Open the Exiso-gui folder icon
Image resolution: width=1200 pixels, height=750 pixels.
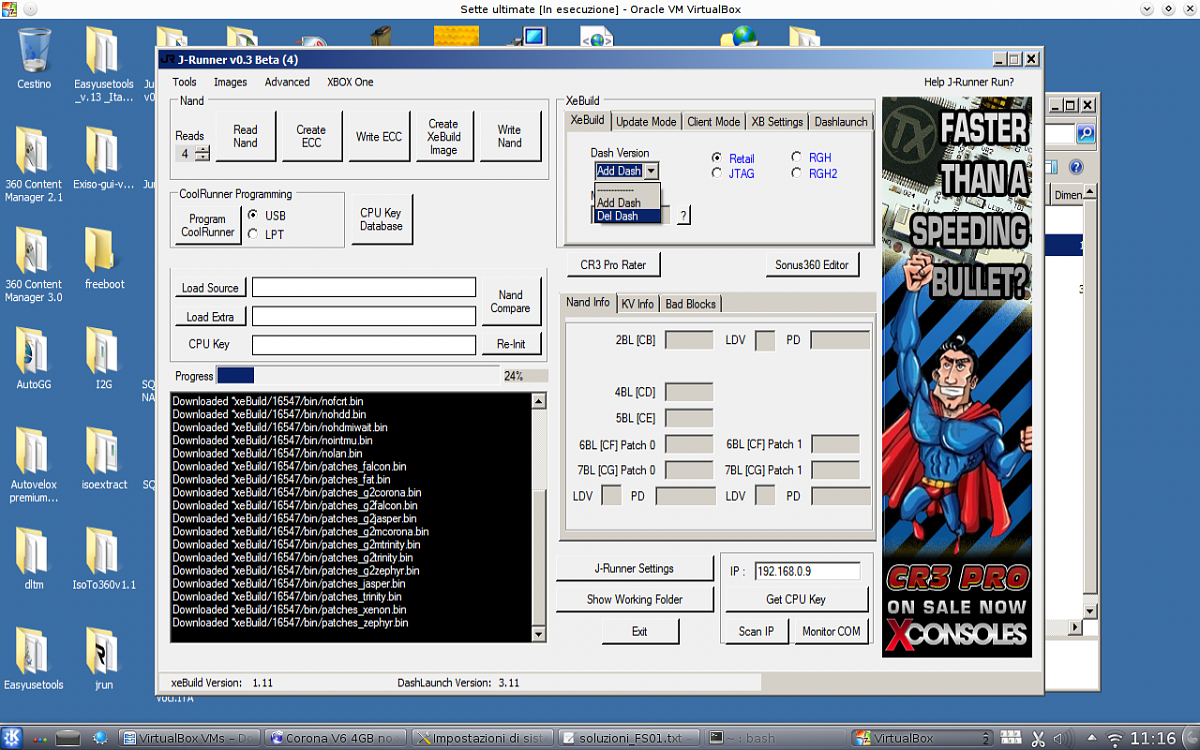tap(102, 150)
